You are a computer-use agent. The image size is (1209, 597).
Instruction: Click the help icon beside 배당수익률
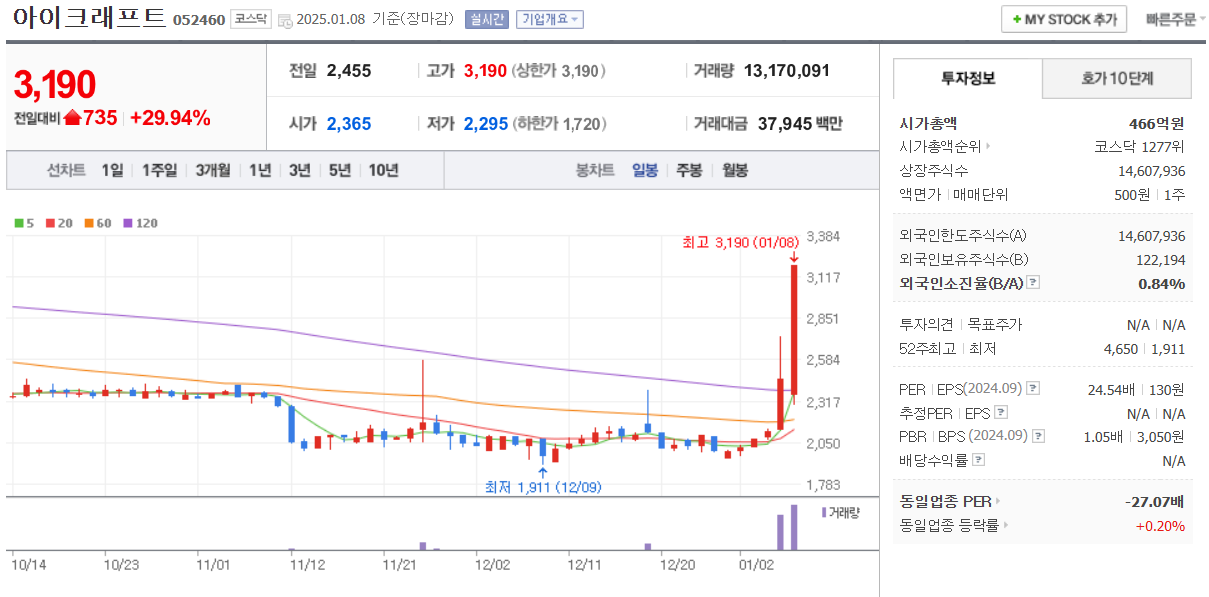coord(979,460)
